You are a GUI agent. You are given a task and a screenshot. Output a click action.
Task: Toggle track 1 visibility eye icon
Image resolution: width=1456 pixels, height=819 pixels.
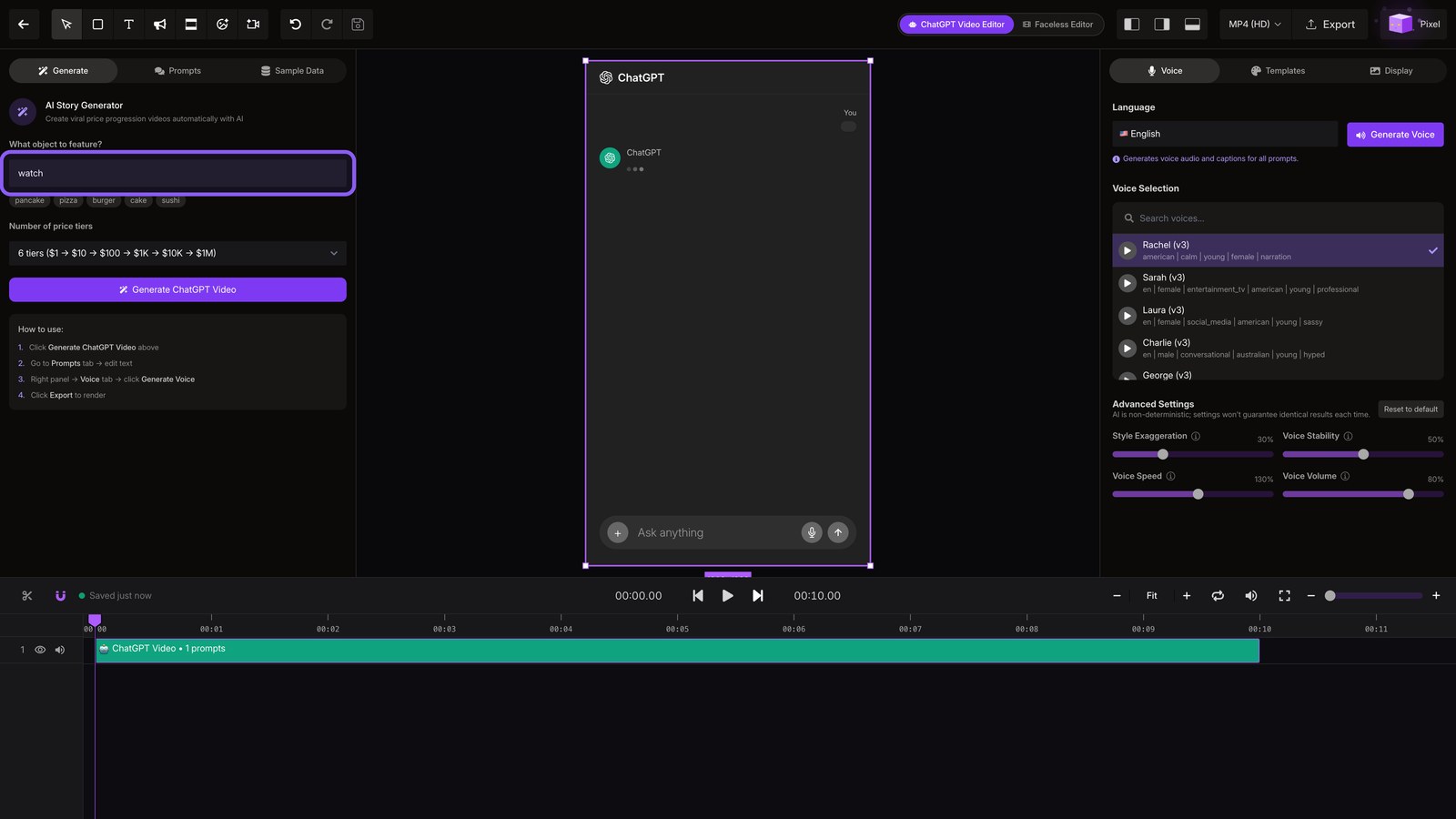coord(40,650)
